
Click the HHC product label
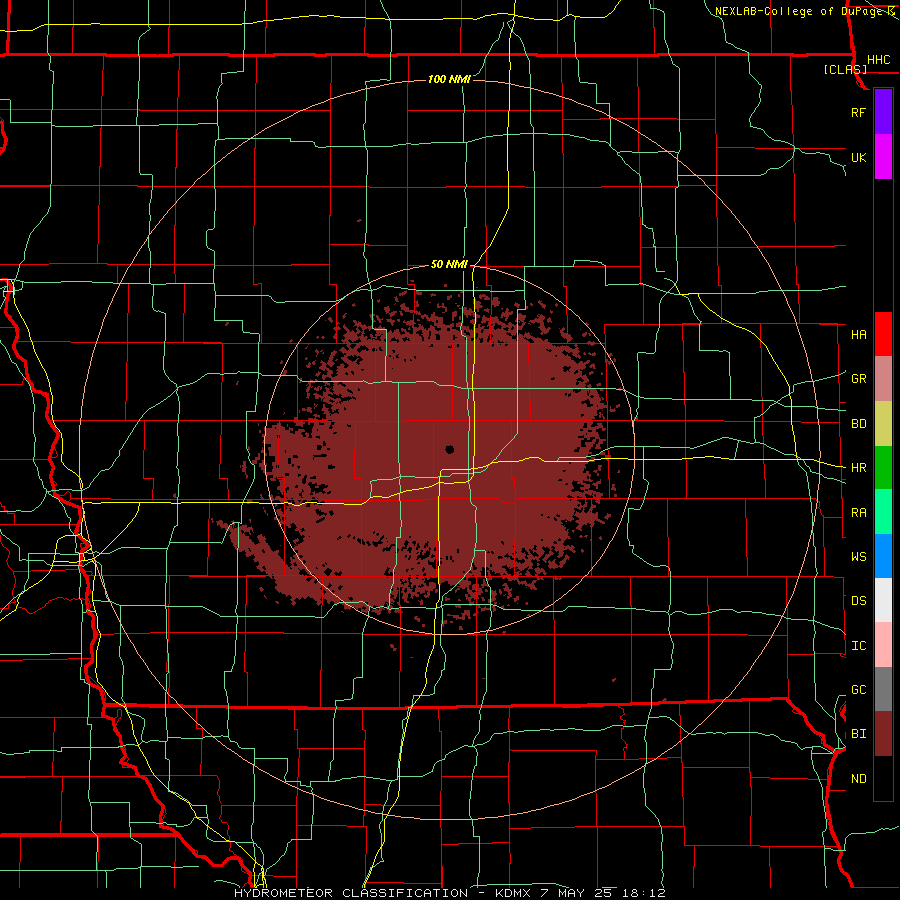[x=879, y=60]
